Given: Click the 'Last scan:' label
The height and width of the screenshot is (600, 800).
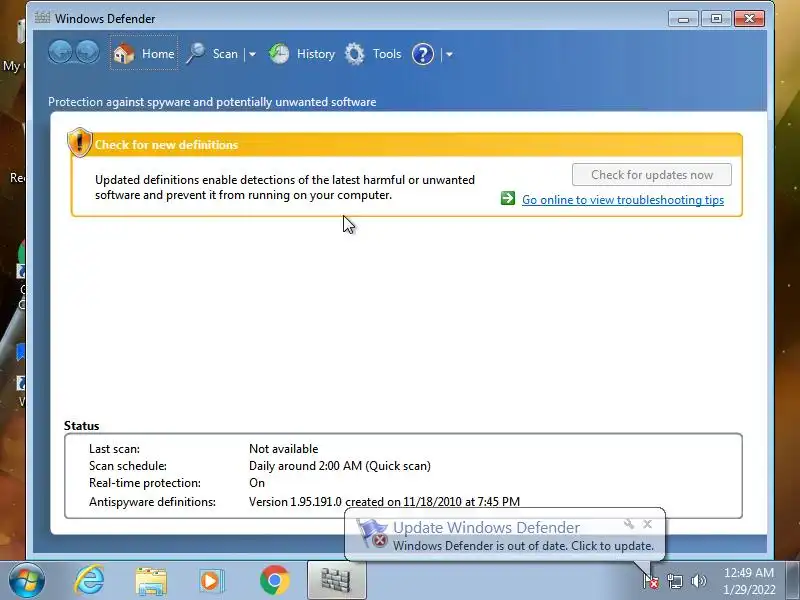Looking at the screenshot, I should [x=114, y=448].
